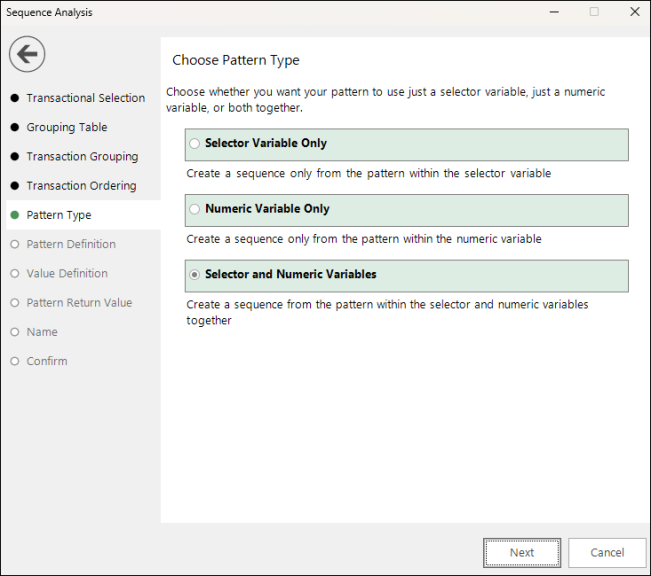Close the Sequence Analysis window
651x576 pixels.
(635, 12)
